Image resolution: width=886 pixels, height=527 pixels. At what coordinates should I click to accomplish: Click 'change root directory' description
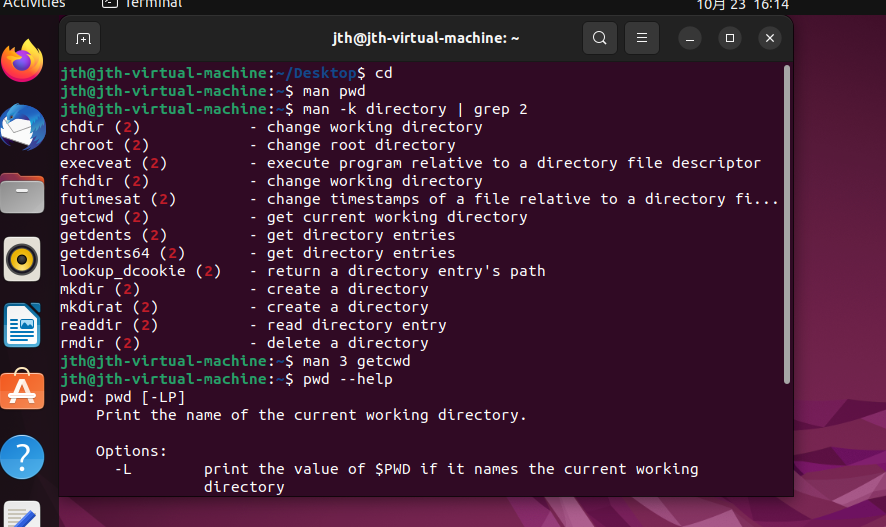tap(361, 145)
